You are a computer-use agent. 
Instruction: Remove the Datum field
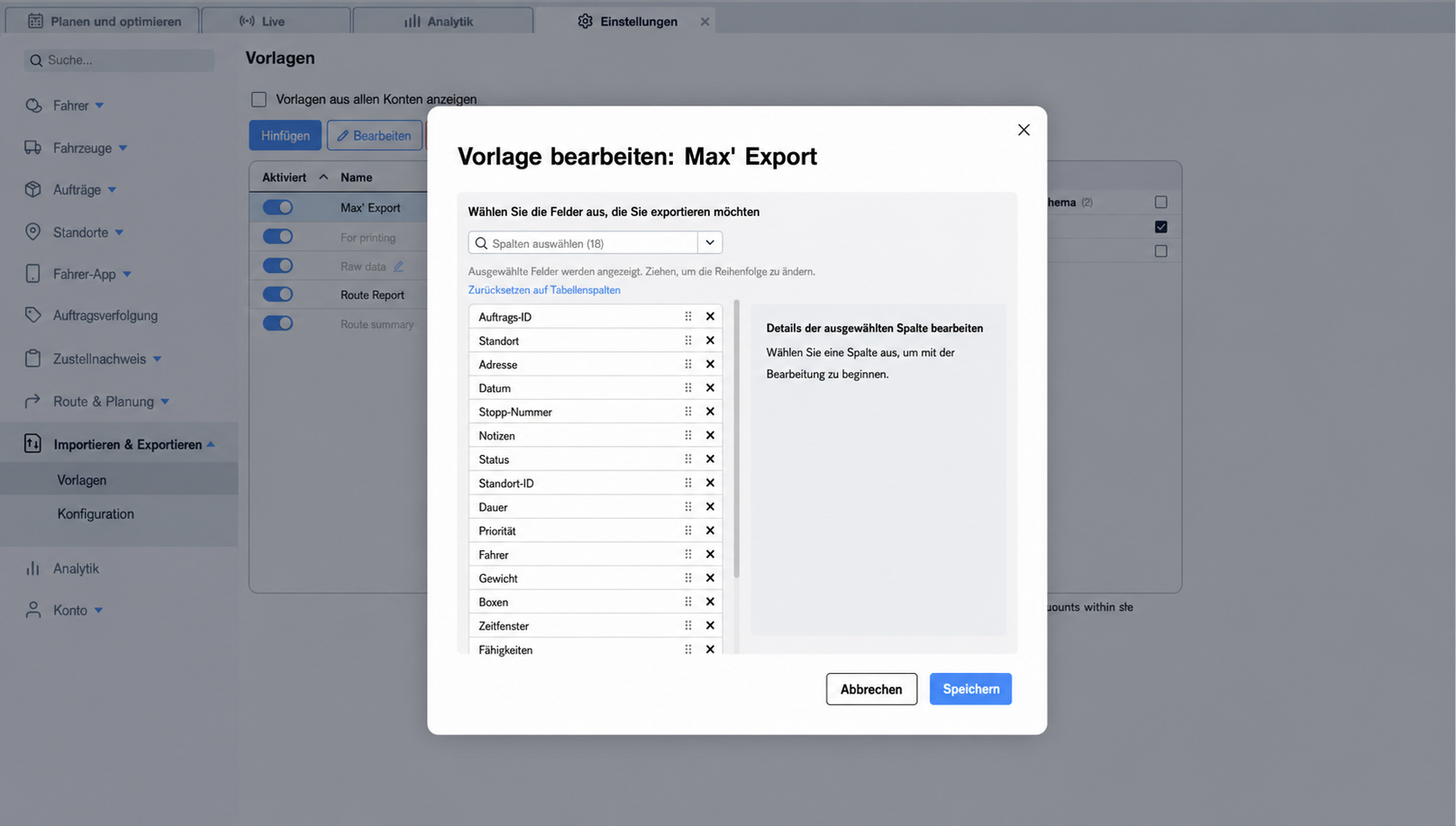[710, 387]
